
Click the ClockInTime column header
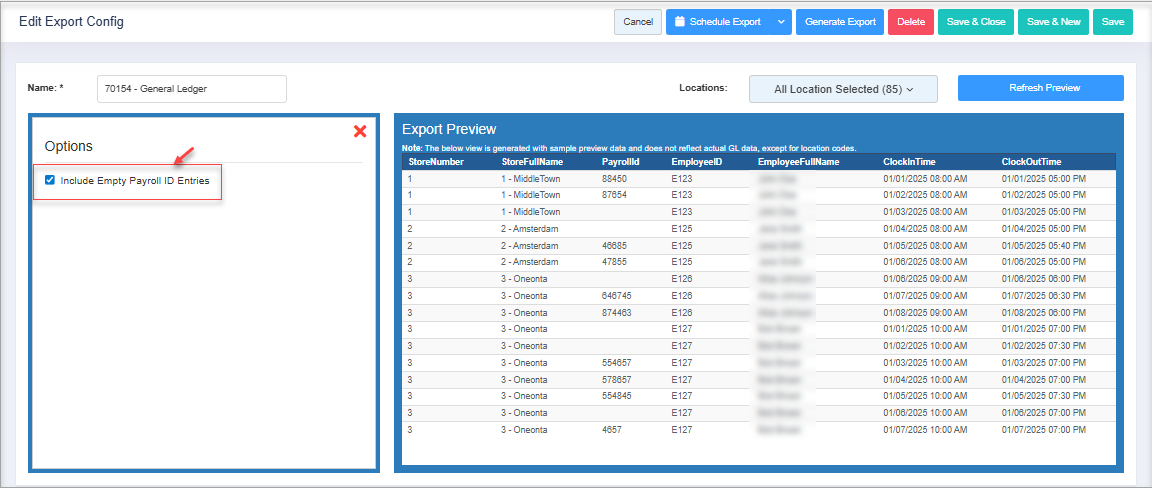pos(909,161)
